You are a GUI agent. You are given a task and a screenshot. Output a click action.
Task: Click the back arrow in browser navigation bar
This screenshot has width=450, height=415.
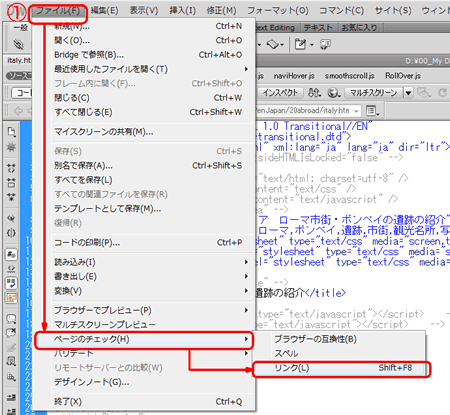coord(18,110)
